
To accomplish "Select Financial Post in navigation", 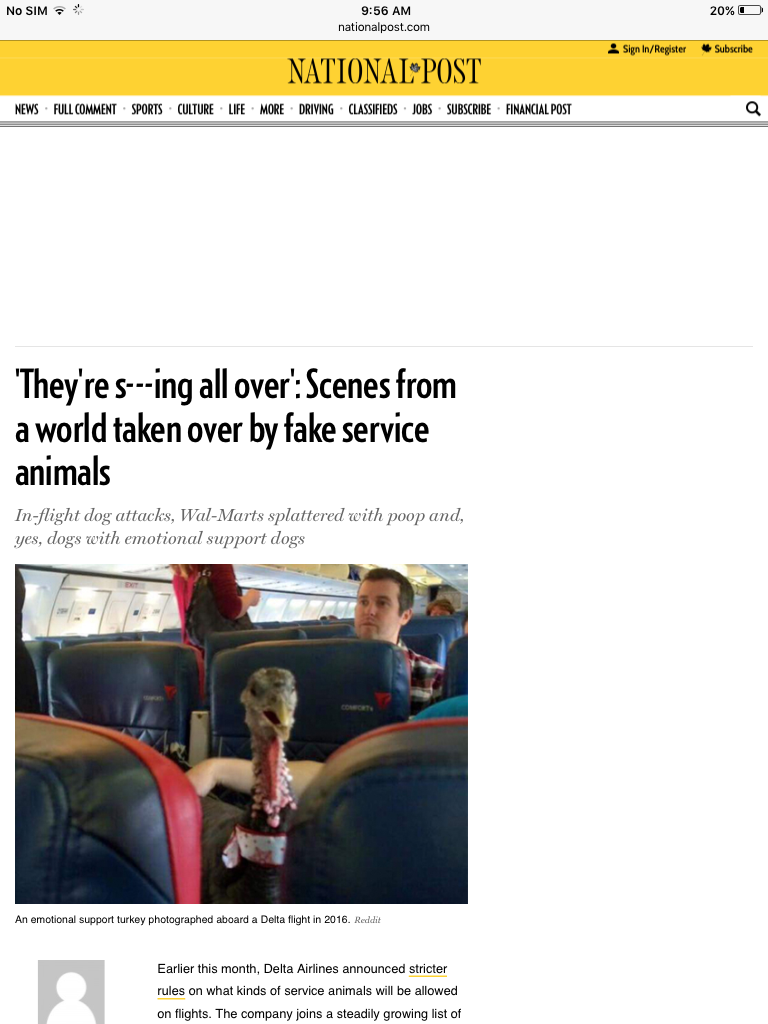I will [x=538, y=109].
